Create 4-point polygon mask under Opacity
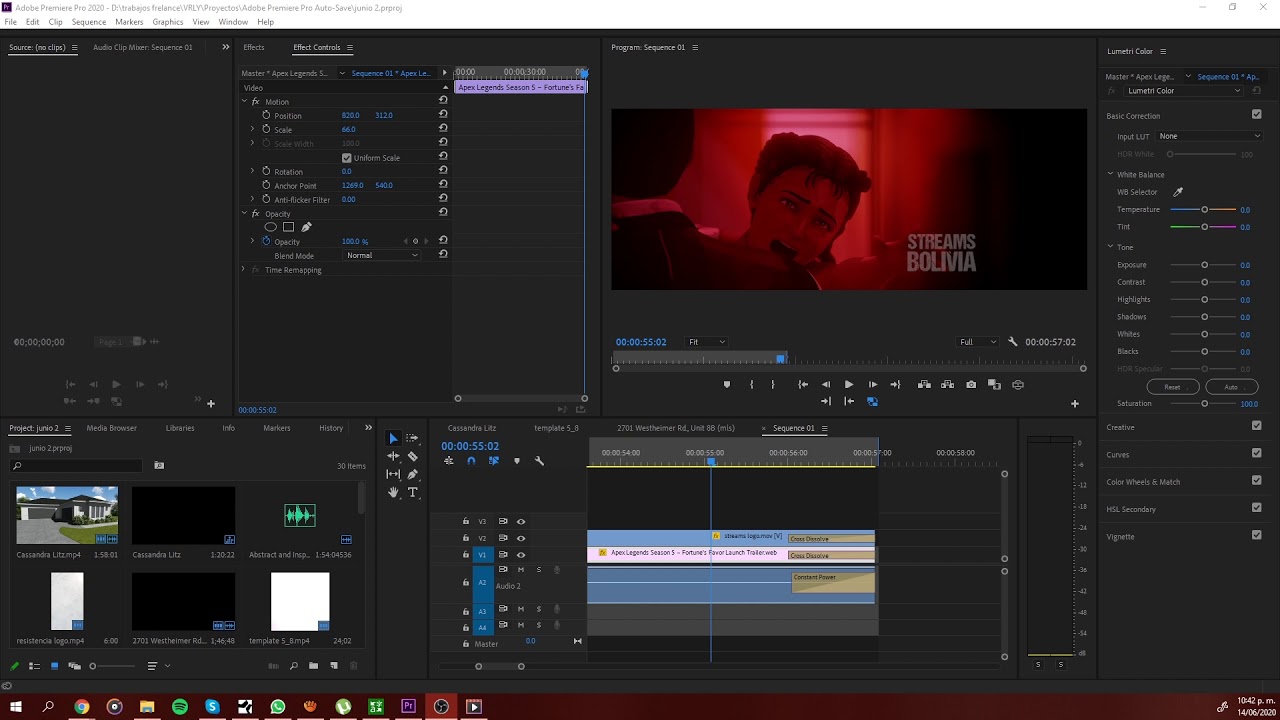 point(288,227)
